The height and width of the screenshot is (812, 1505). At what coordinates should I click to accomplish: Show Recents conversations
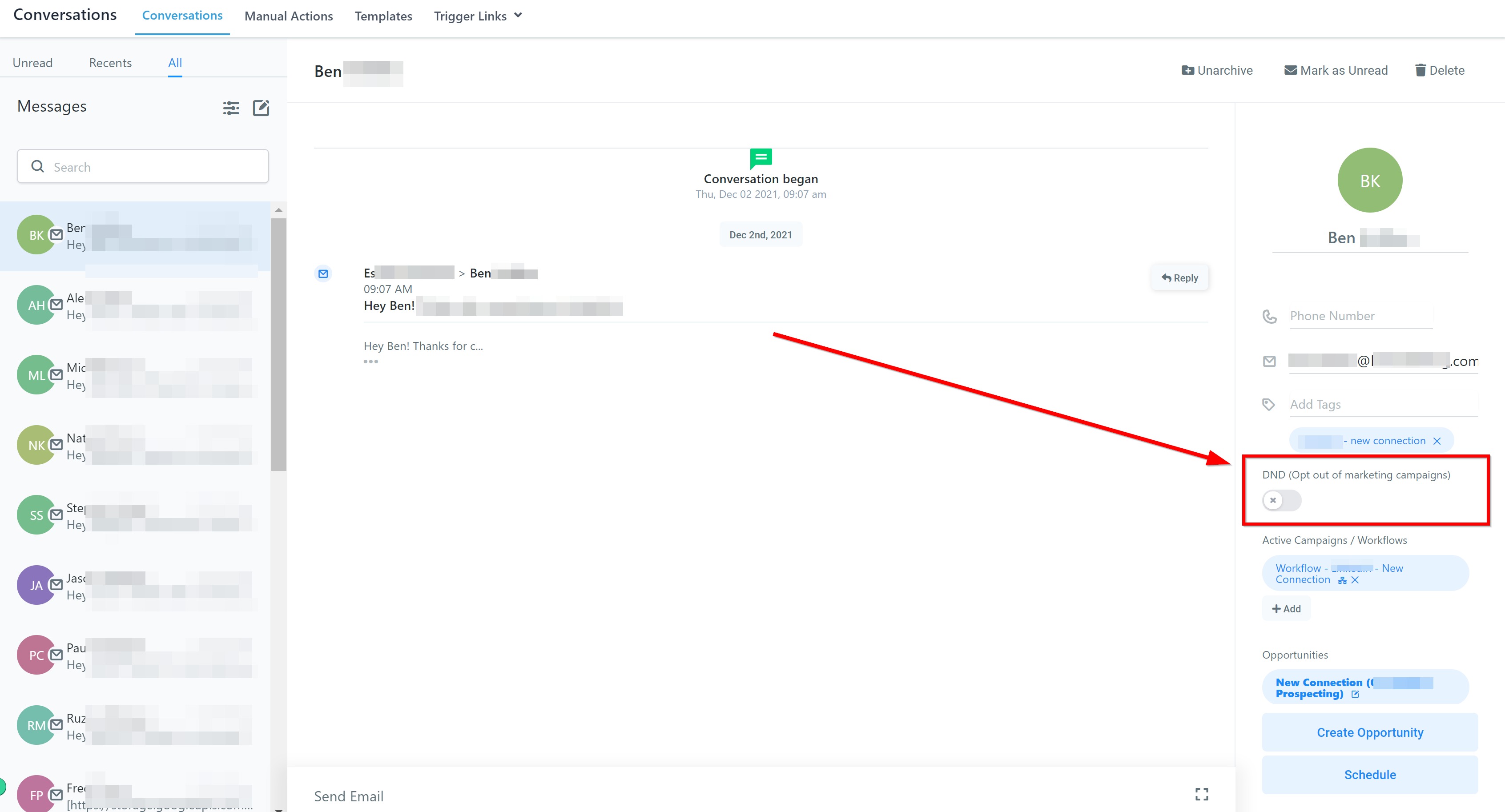110,63
